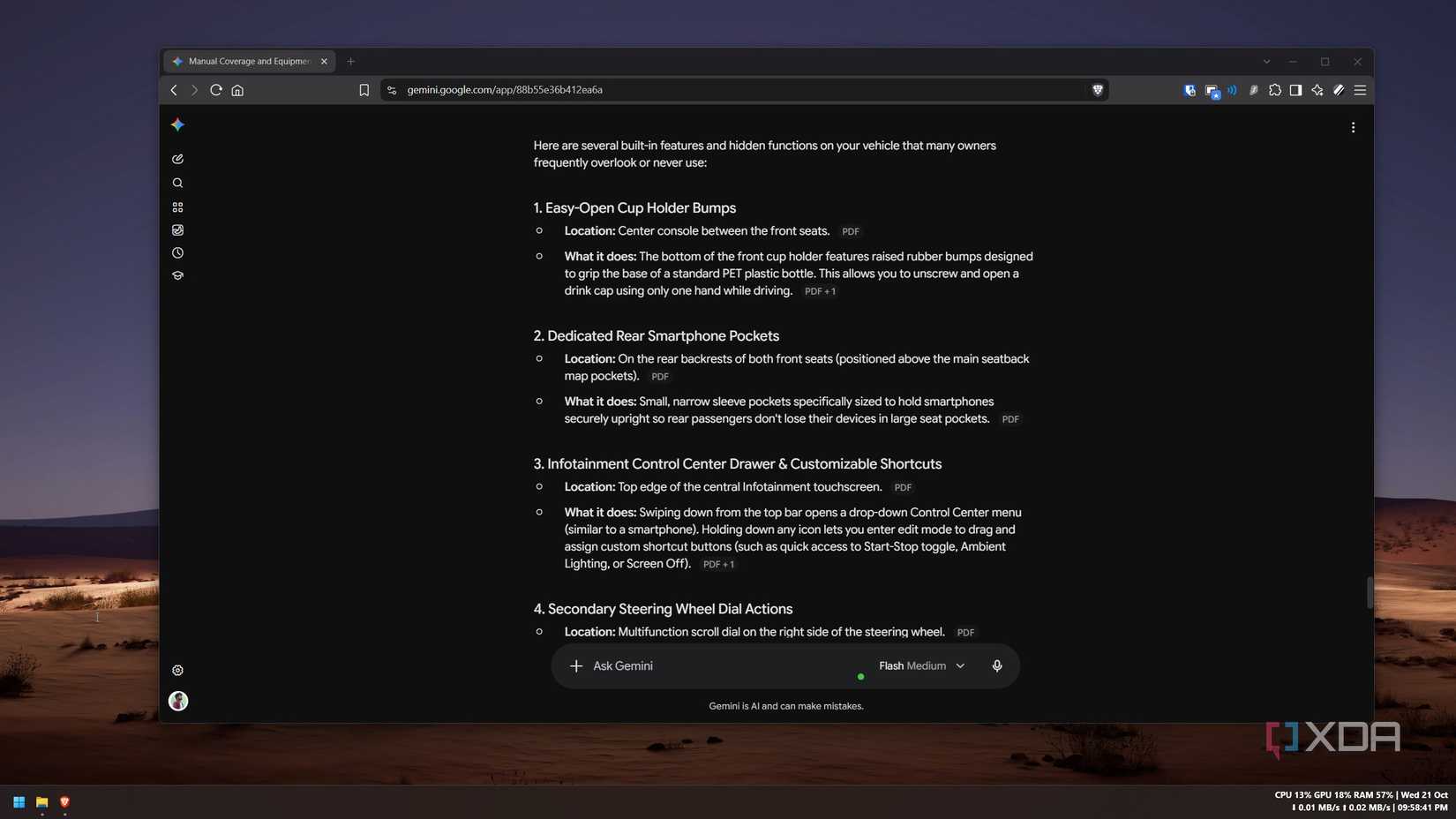
Task: Open the graduation cap icon in the sidebar
Action: (177, 275)
